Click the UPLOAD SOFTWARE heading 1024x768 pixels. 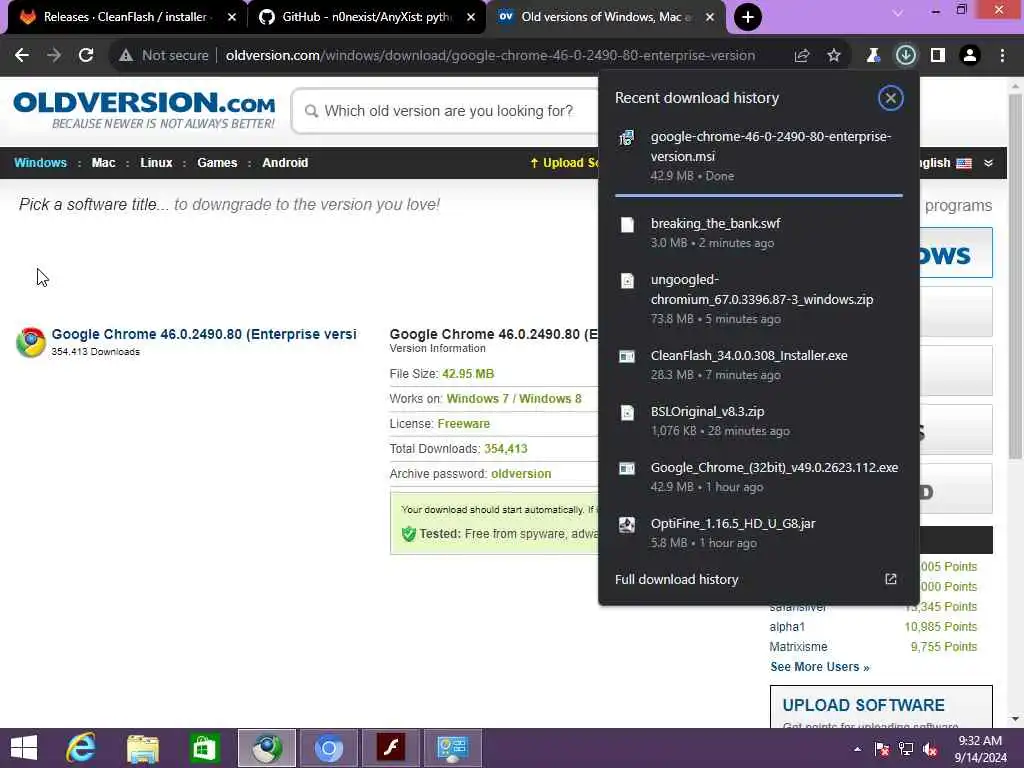pos(863,705)
